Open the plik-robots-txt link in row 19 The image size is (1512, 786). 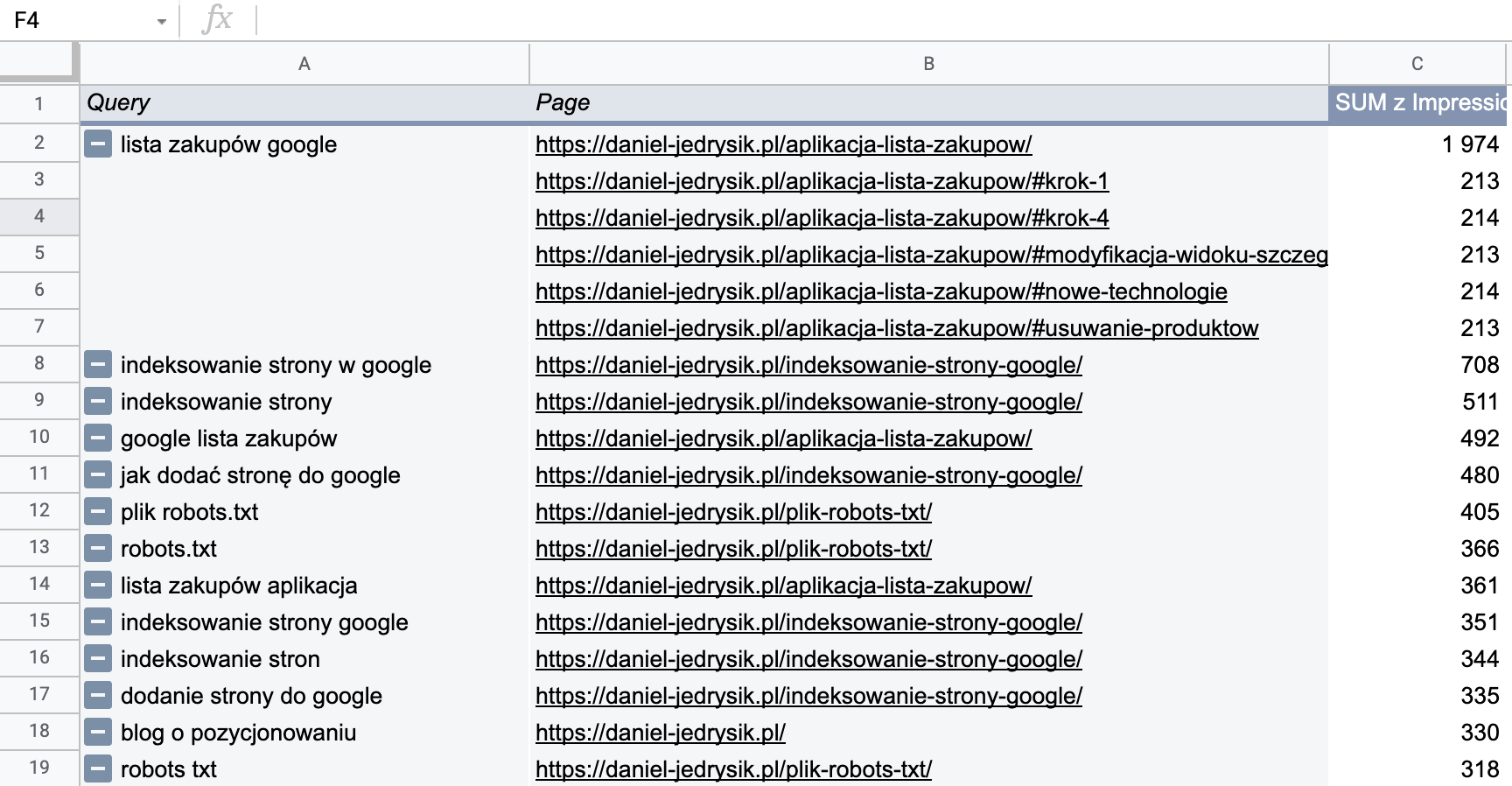733,769
